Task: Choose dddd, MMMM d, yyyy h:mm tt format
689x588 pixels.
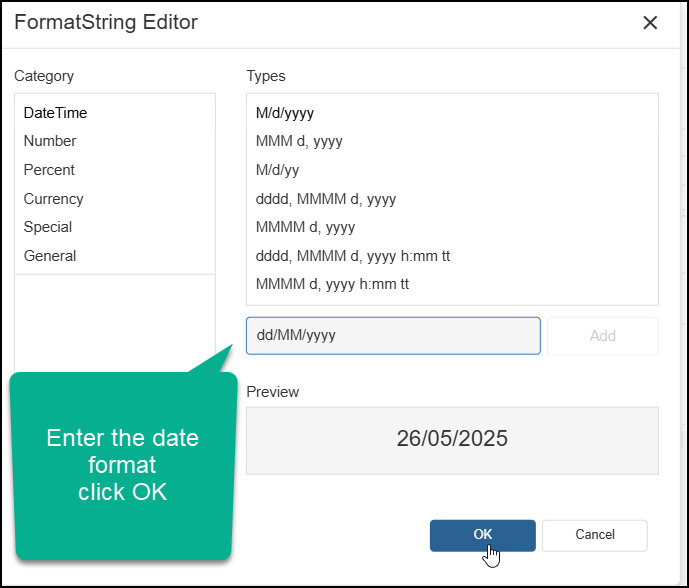Action: [x=353, y=256]
